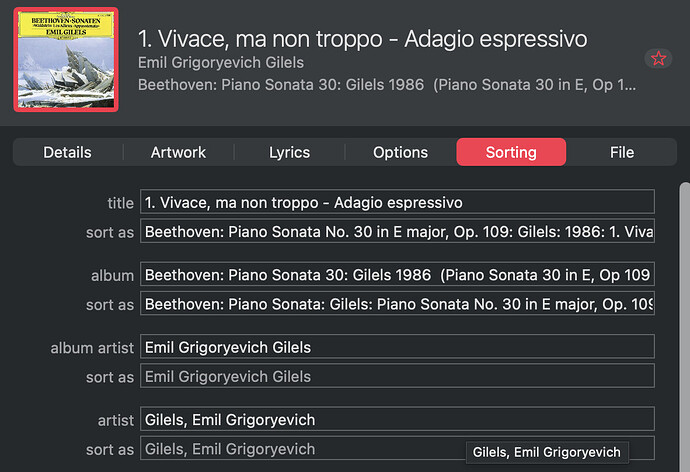690x472 pixels.
Task: Click the header track title Vivace, ma non troppo
Action: pos(362,39)
